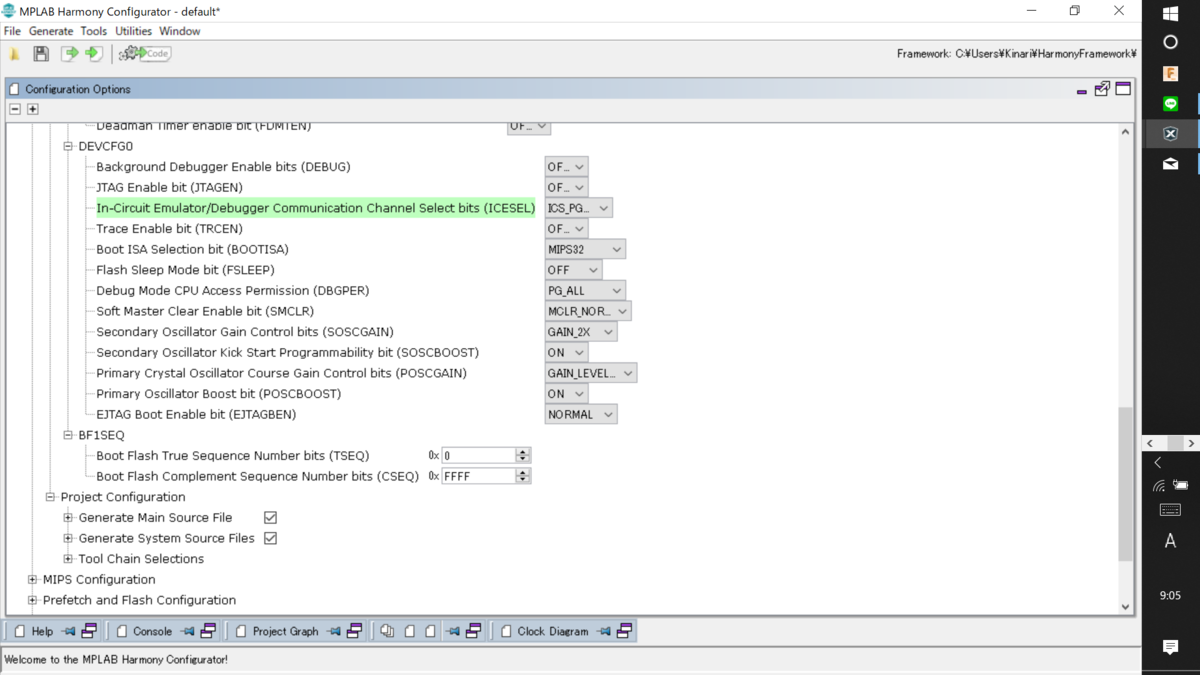Expand the MIPS Configuration node
The height and width of the screenshot is (675, 1200).
(32, 579)
